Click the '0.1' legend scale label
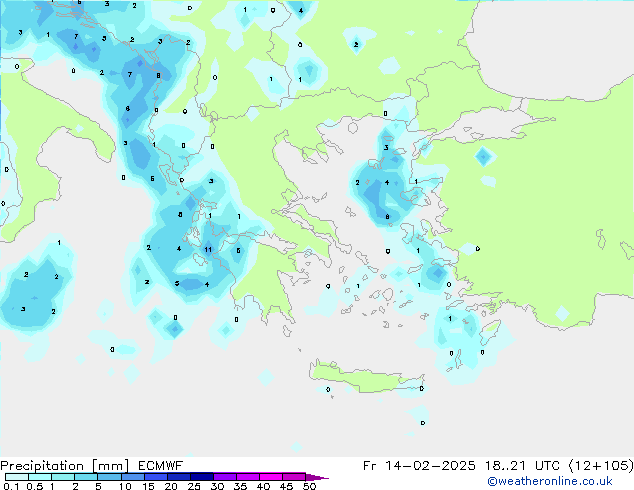This screenshot has height=490, width=634. [11, 486]
